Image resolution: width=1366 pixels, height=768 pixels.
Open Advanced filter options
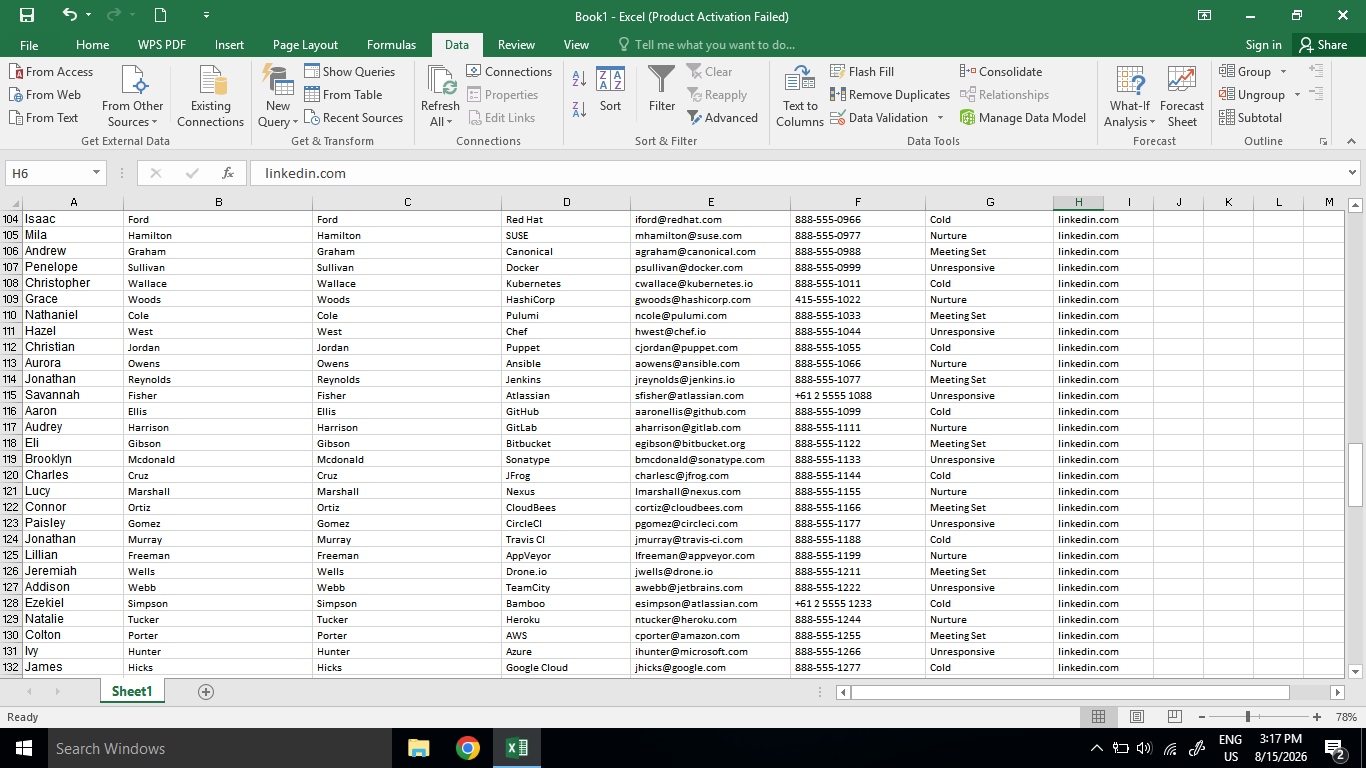point(722,118)
